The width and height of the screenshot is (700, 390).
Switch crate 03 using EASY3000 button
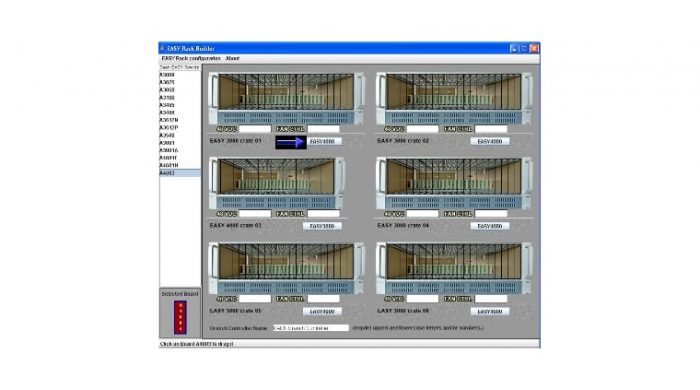coord(322,226)
